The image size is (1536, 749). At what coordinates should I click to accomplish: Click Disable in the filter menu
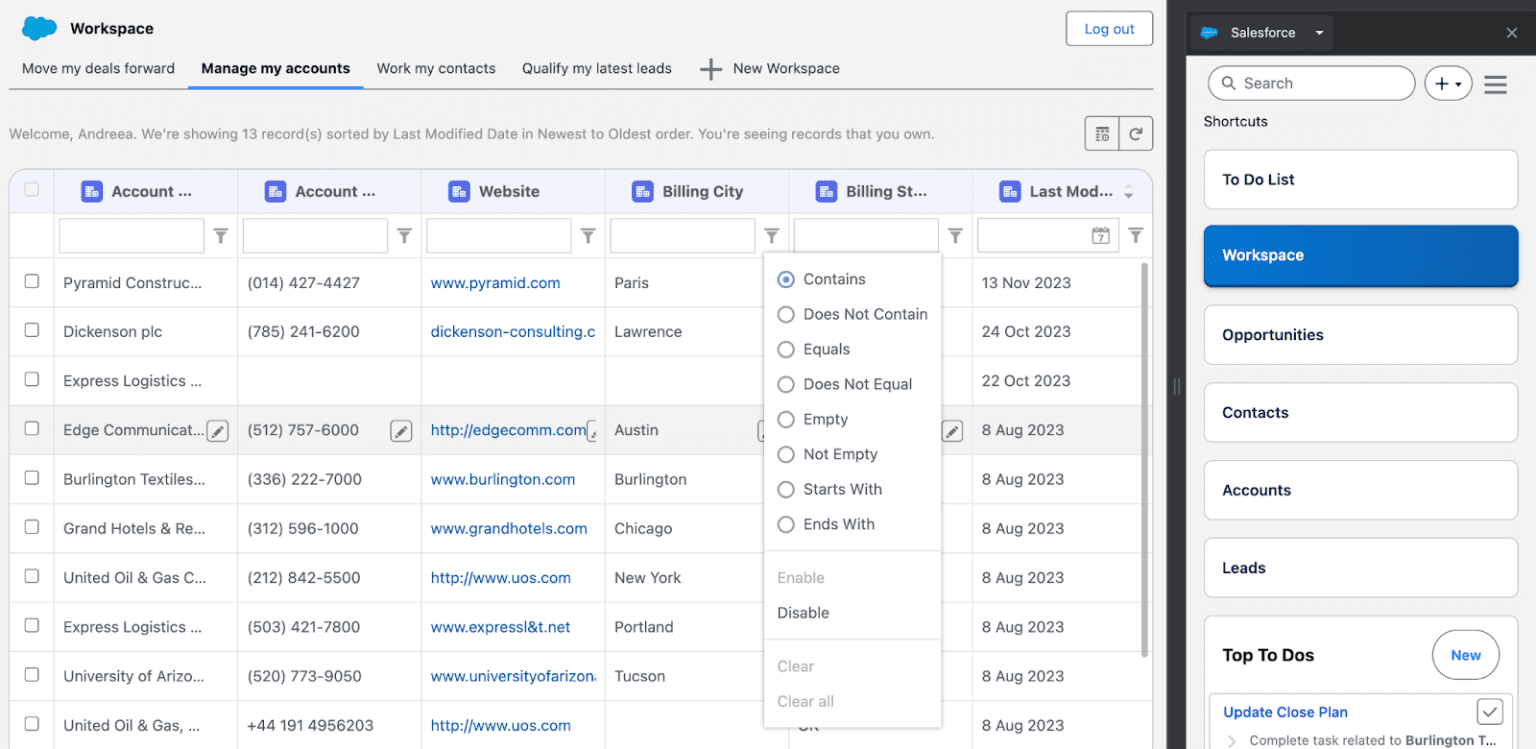(x=803, y=613)
